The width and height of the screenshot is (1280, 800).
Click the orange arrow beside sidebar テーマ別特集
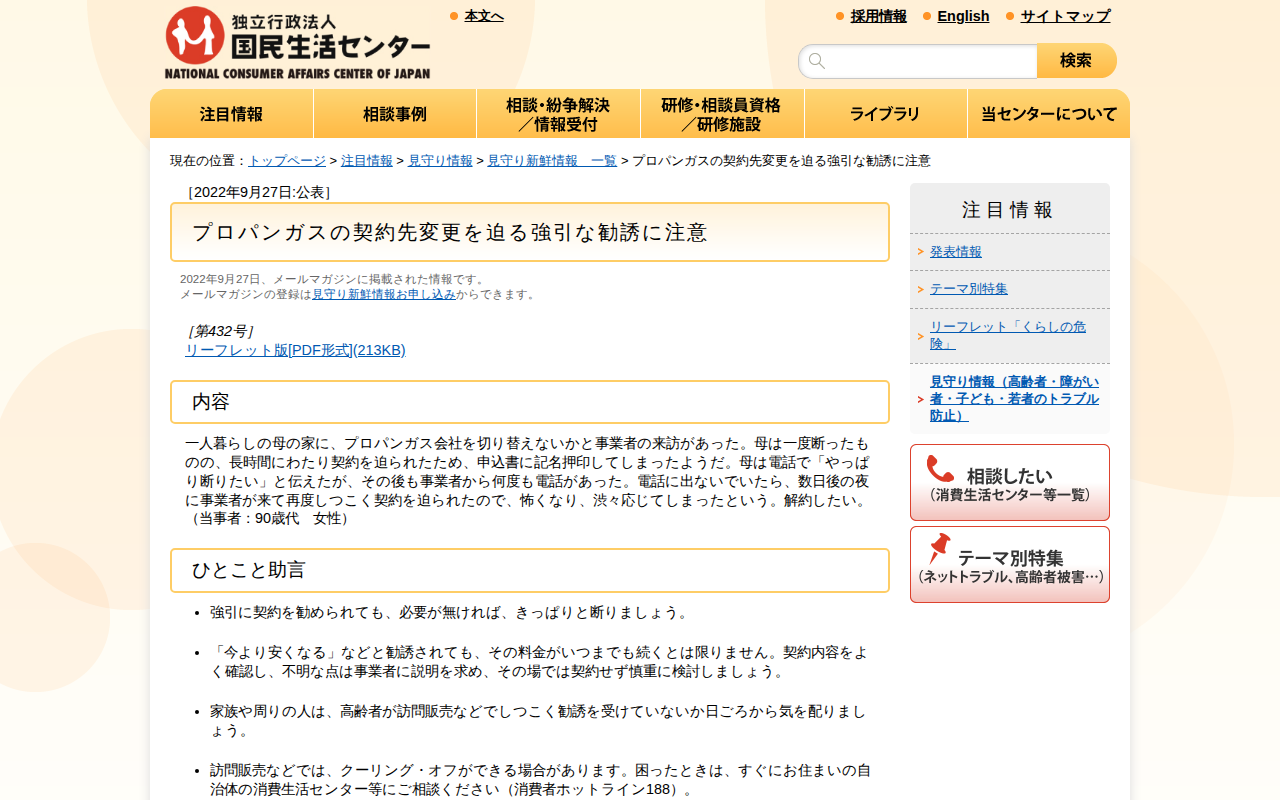pos(920,289)
